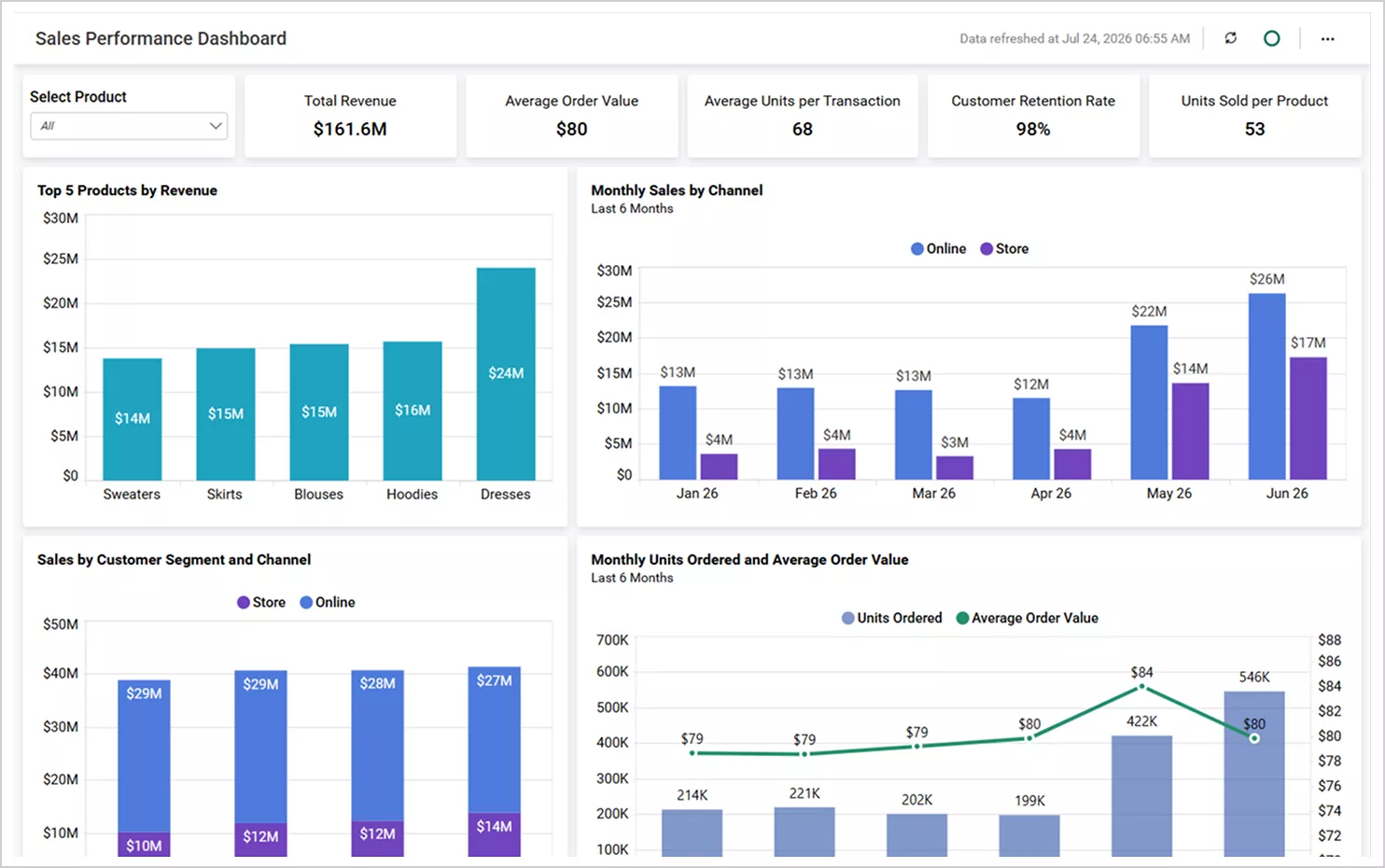Image resolution: width=1385 pixels, height=868 pixels.
Task: Click the Units Sold per Product card
Action: (x=1254, y=116)
